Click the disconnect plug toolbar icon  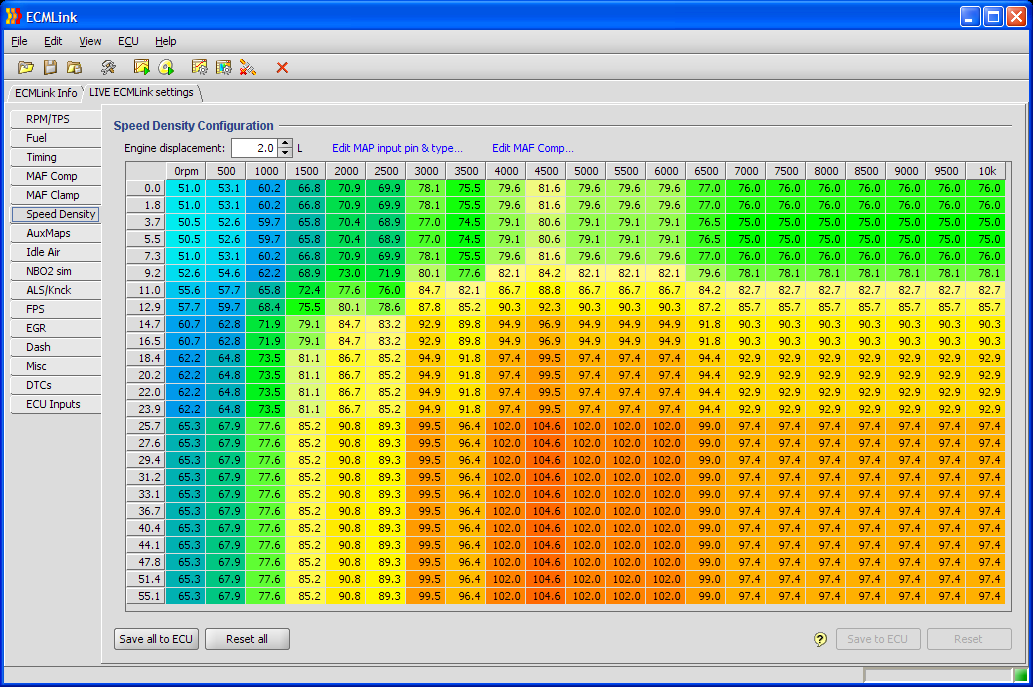[248, 67]
